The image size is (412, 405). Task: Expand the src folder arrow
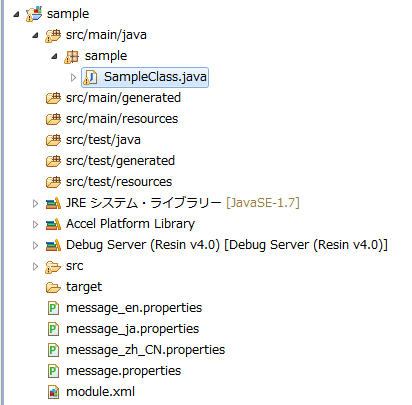point(35,267)
